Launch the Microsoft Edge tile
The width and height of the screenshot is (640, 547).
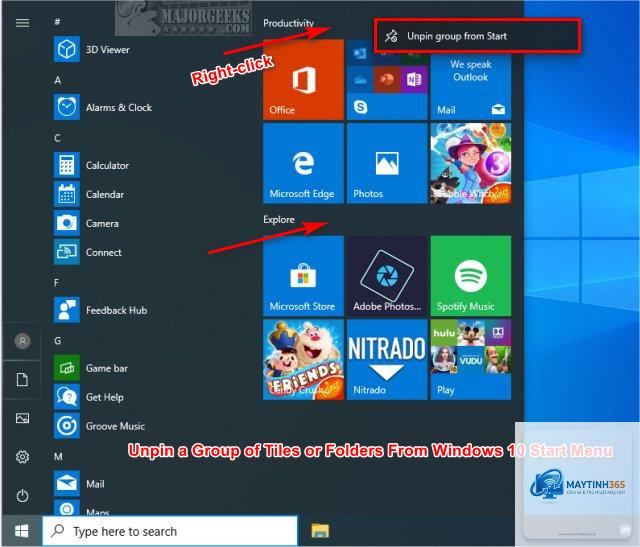303,163
